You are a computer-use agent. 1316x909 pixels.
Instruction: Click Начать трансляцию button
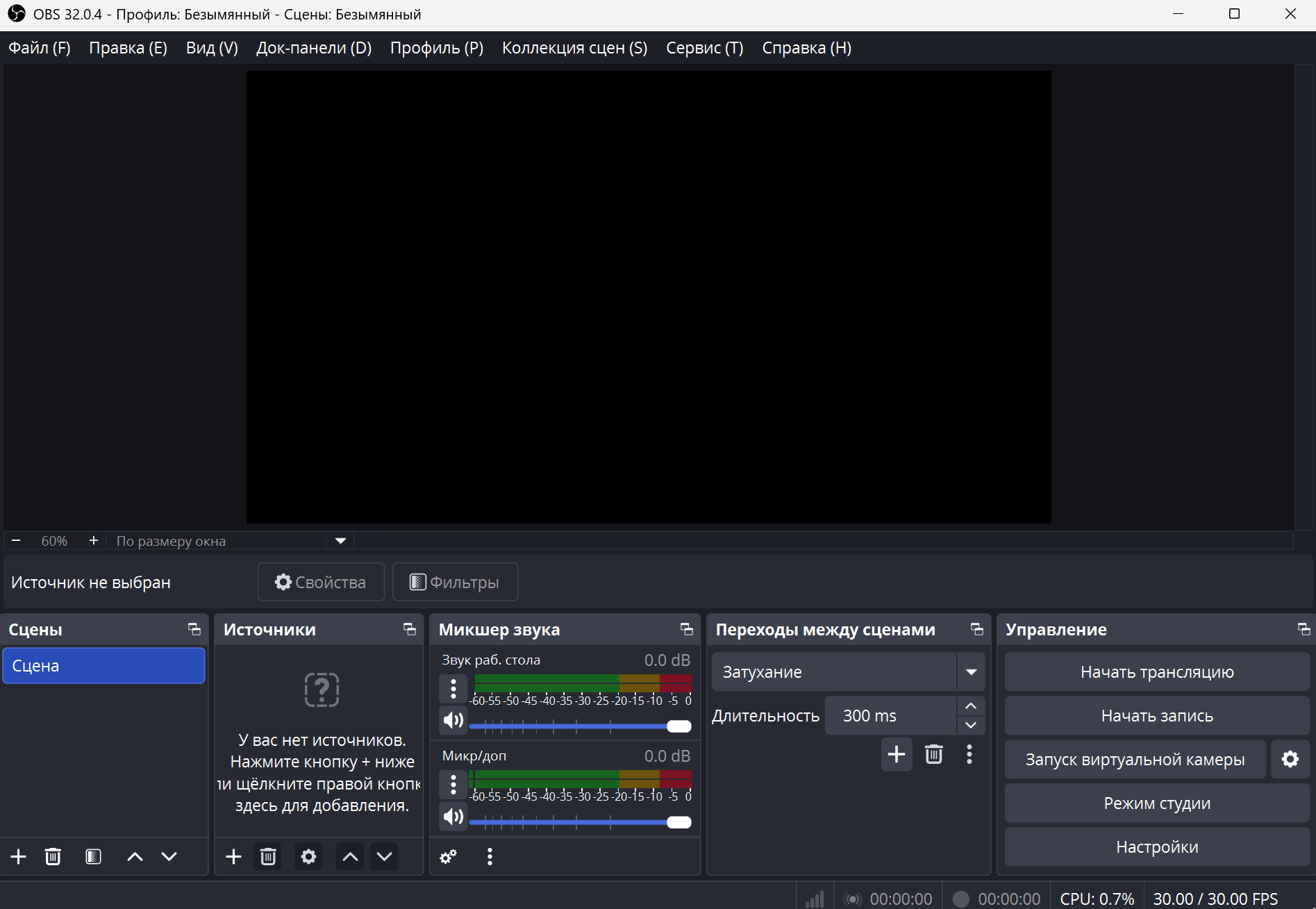[x=1156, y=672]
